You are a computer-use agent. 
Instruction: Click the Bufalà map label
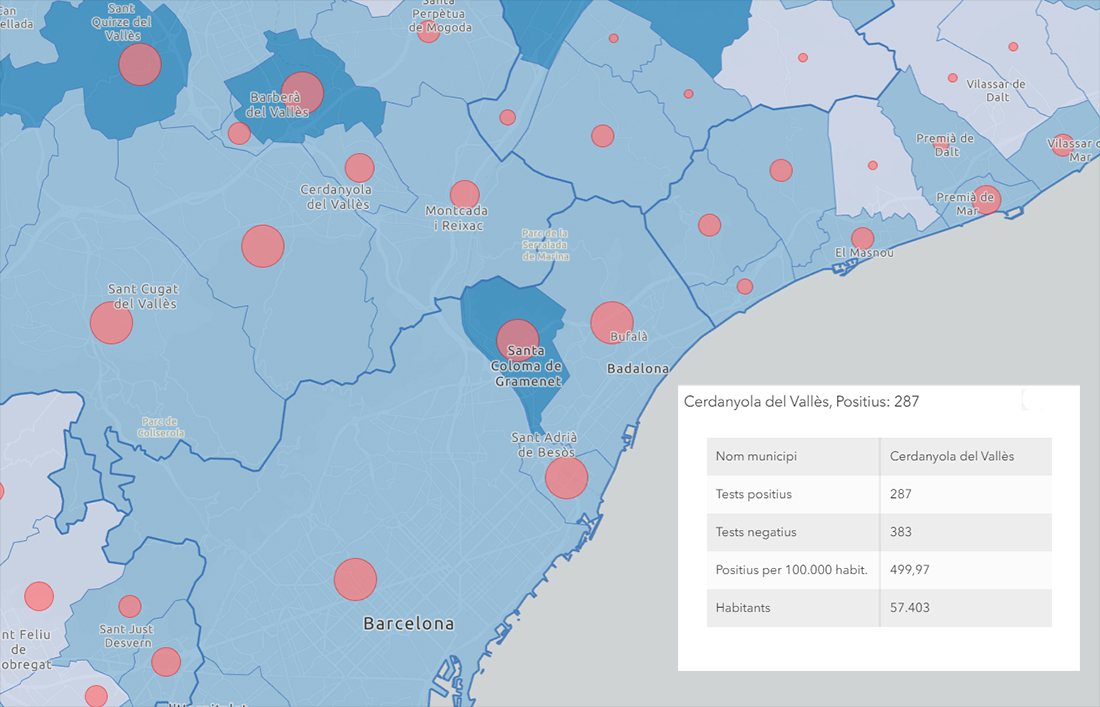click(x=629, y=337)
